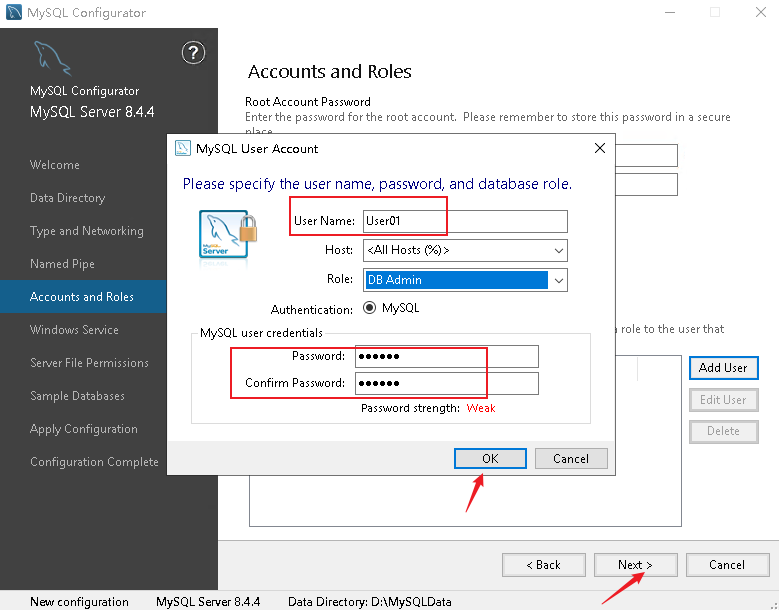Proceed with the Next > button
779x610 pixels.
click(x=635, y=565)
